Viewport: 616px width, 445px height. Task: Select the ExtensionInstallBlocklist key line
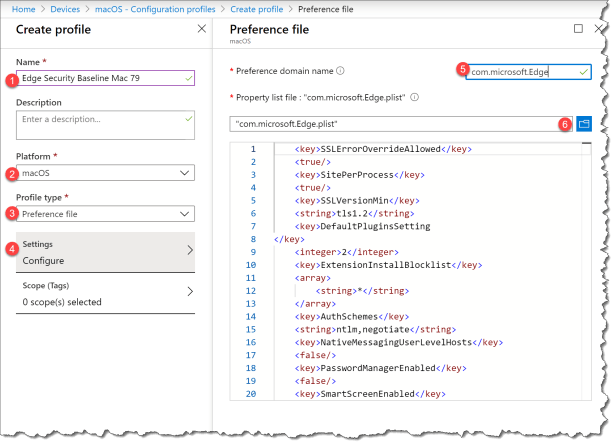[388, 265]
